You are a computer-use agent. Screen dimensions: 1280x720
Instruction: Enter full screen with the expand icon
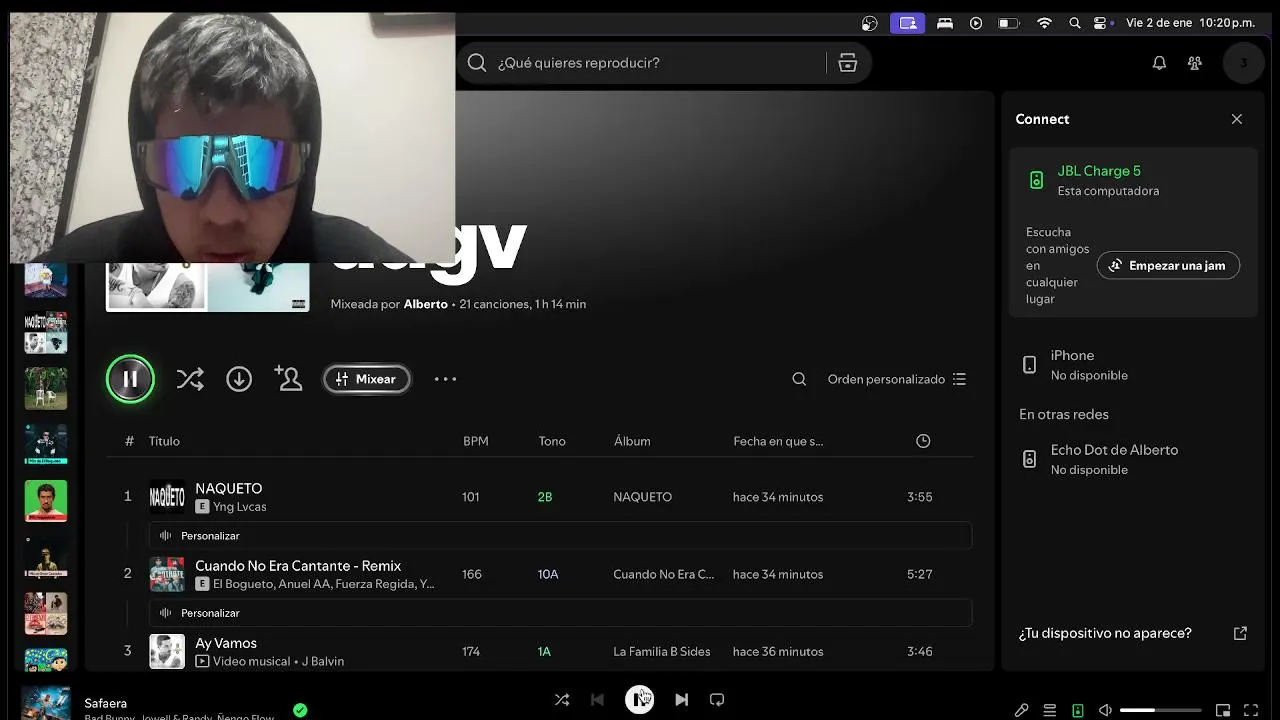point(1250,710)
